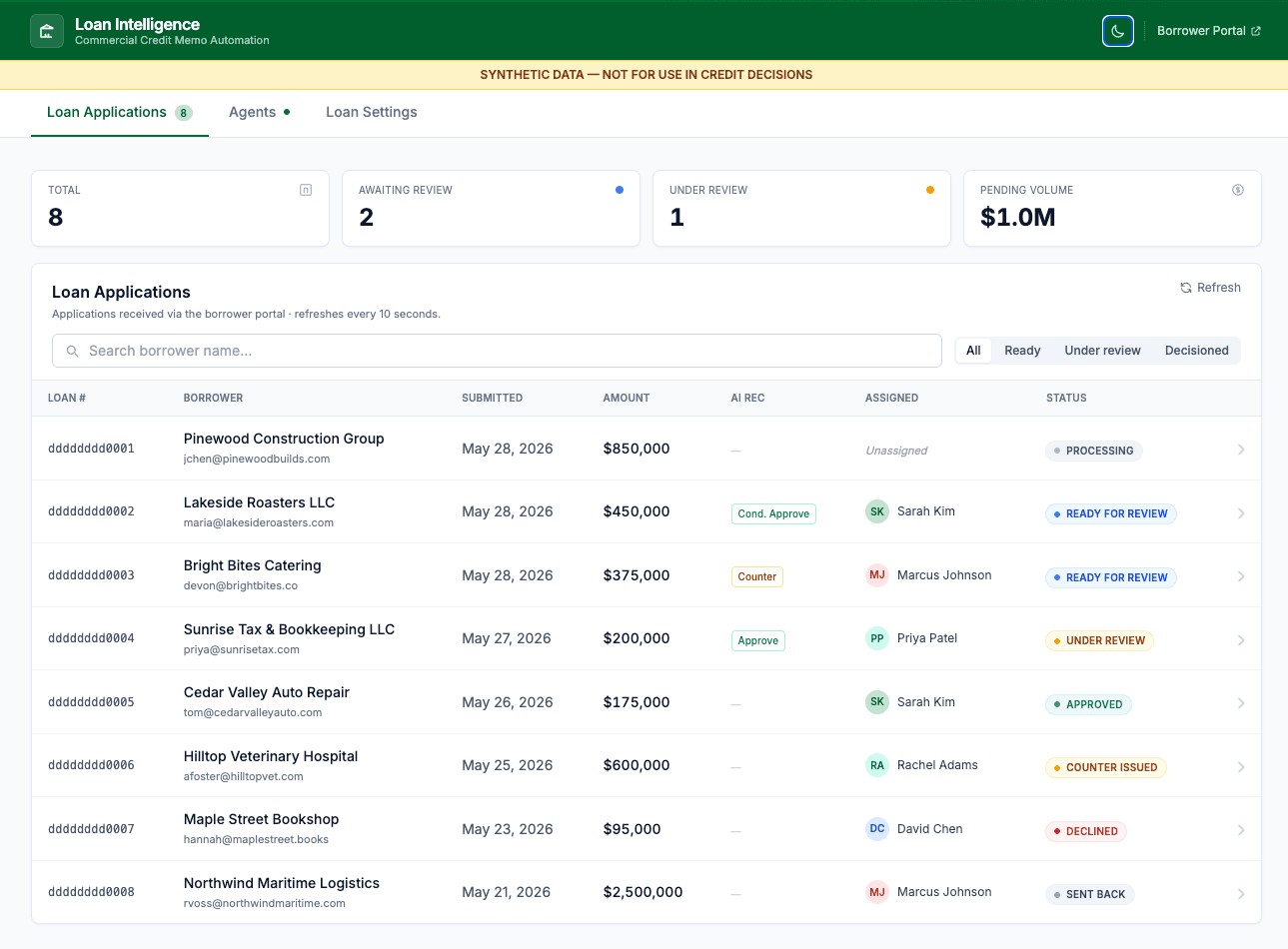Click the Approve recommendation badge
This screenshot has width=1288, height=949.
pyautogui.click(x=758, y=640)
